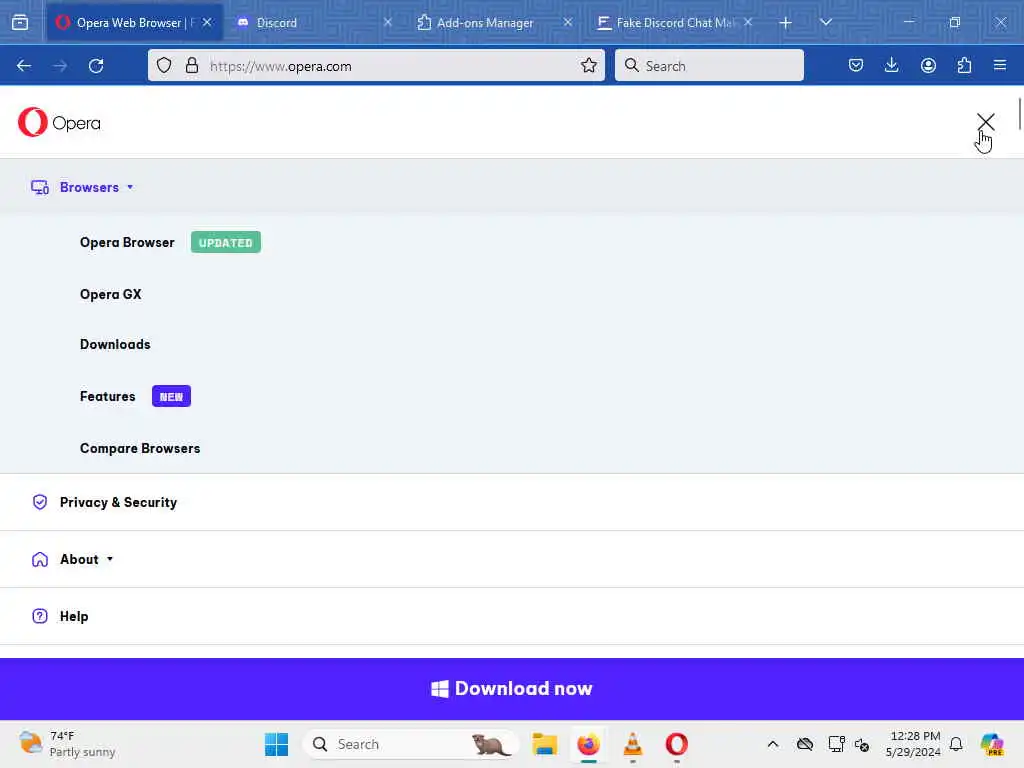Viewport: 1024px width, 768px height.
Task: Click the About home icon
Action: click(40, 560)
